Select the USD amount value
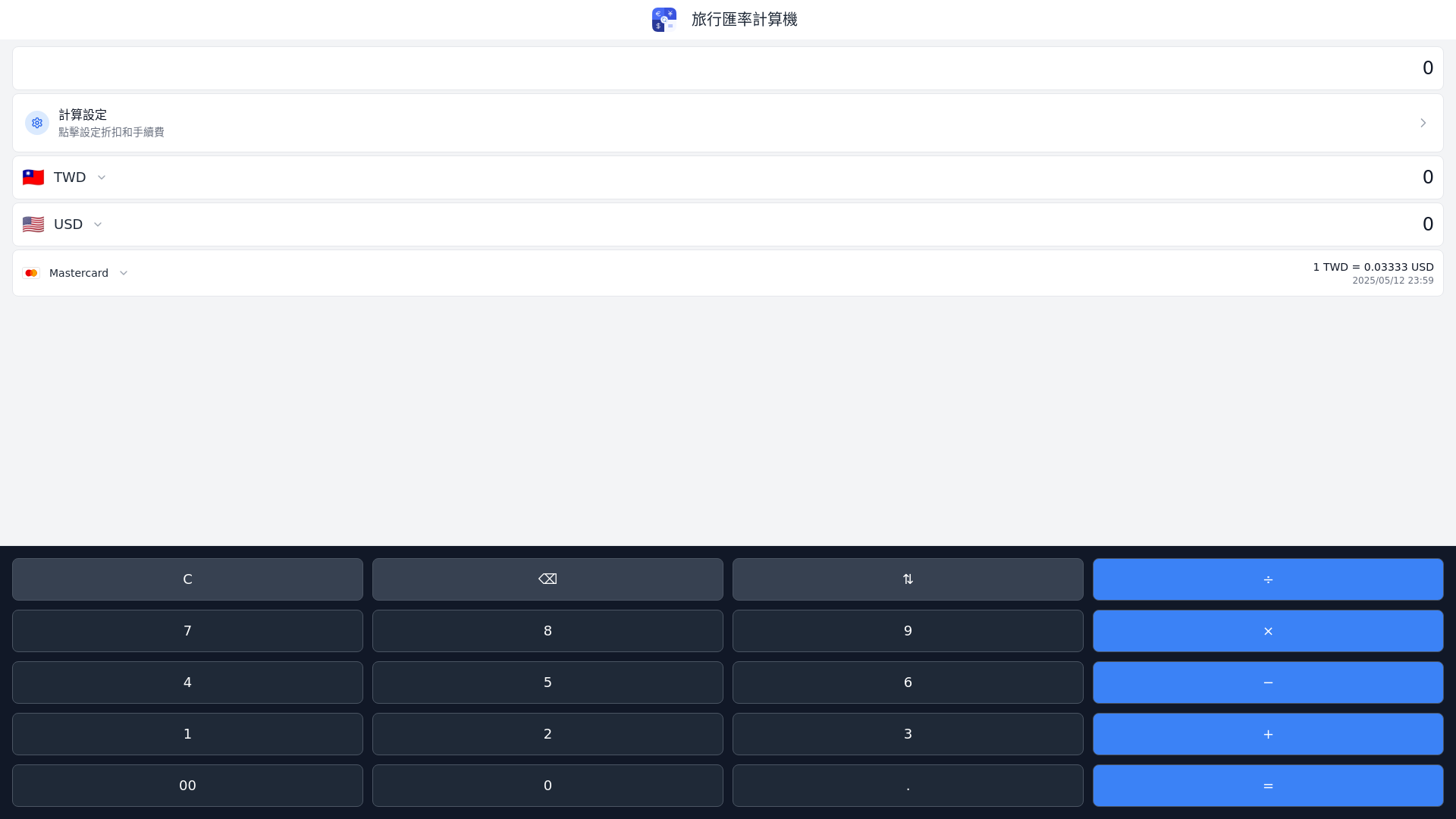The height and width of the screenshot is (819, 1456). pyautogui.click(x=1428, y=224)
